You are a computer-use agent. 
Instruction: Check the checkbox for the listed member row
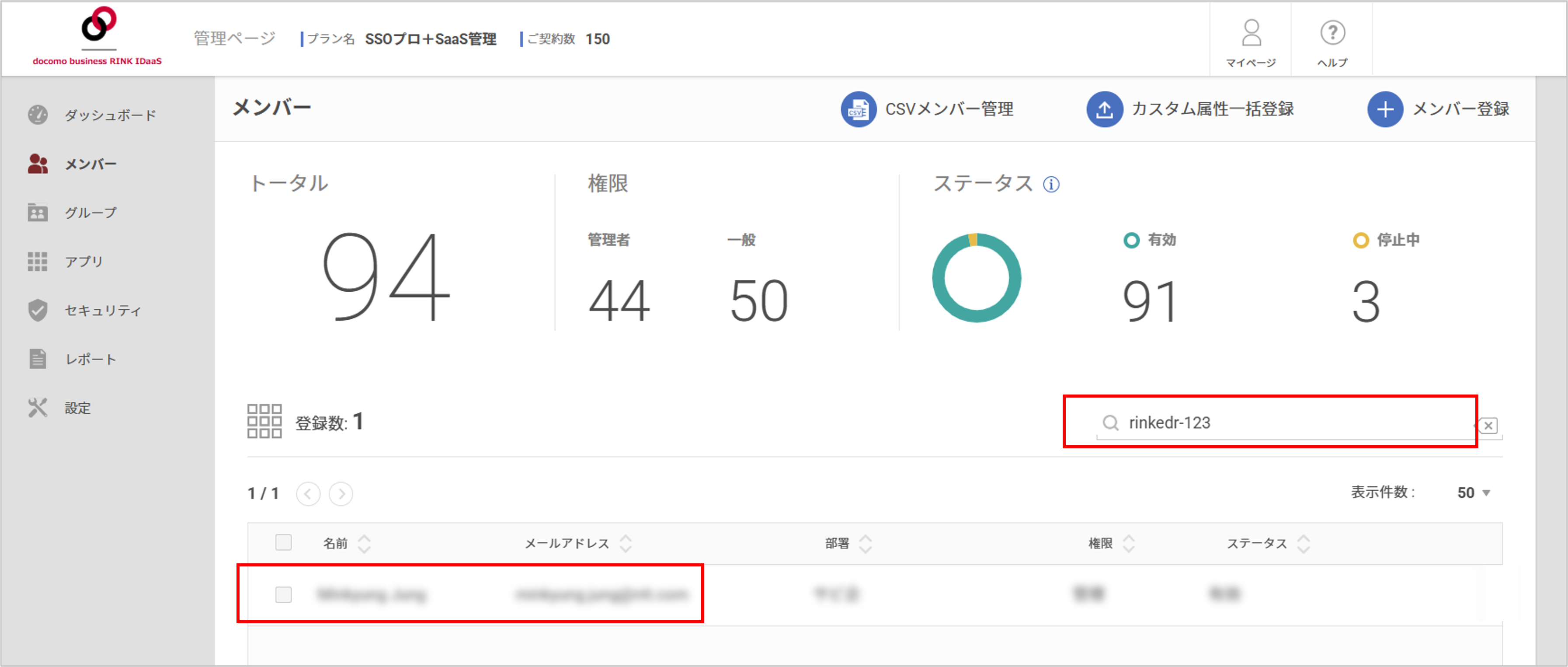coord(284,594)
